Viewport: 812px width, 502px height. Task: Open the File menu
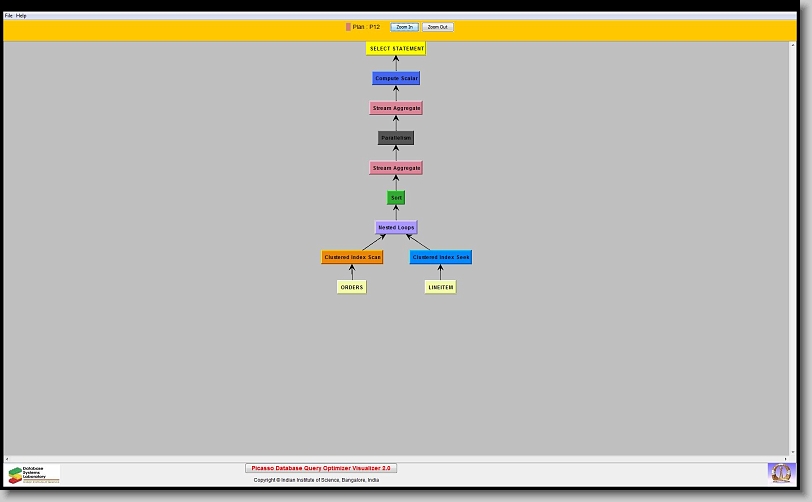[9, 16]
